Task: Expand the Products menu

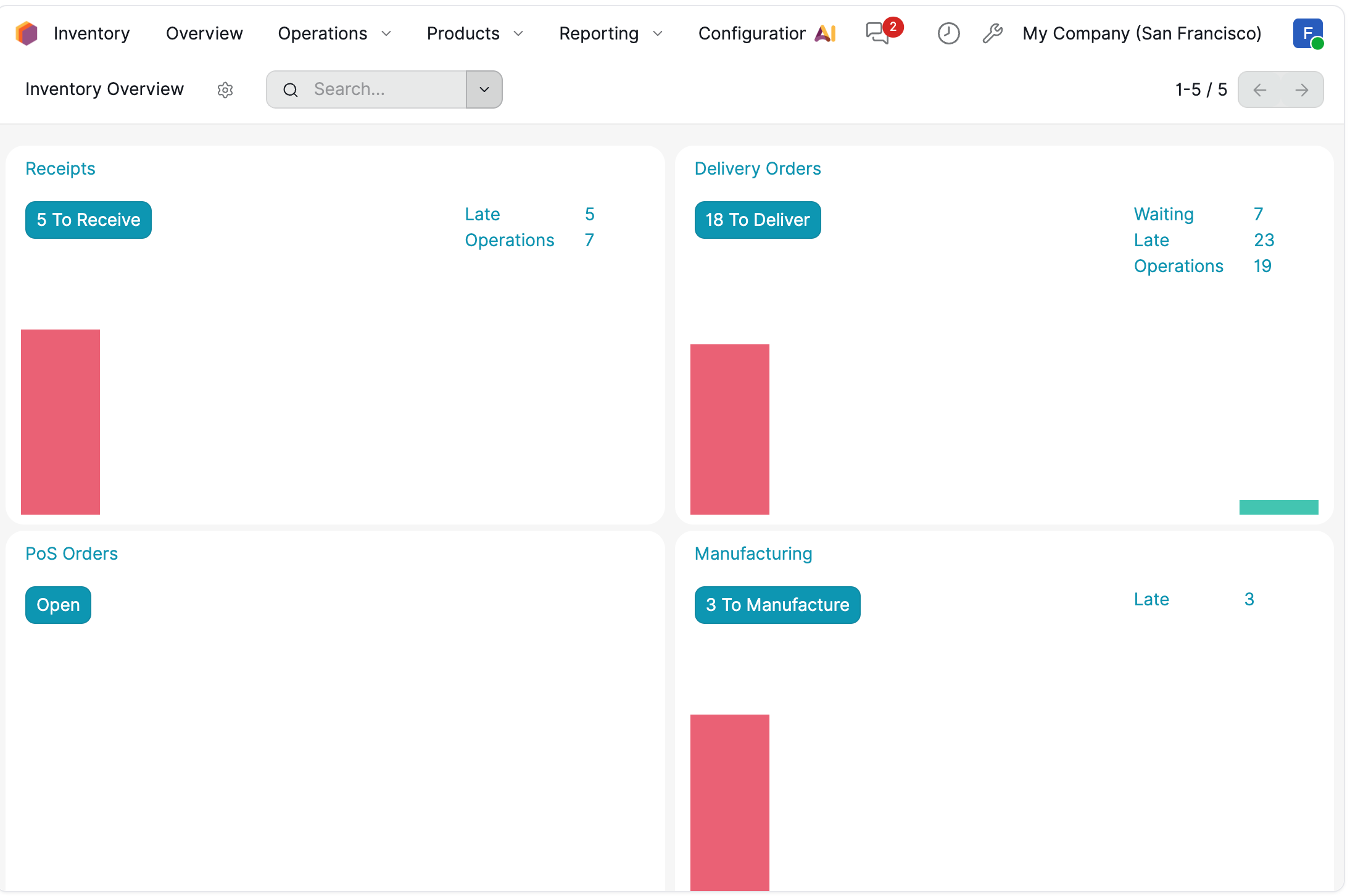Action: coord(474,33)
